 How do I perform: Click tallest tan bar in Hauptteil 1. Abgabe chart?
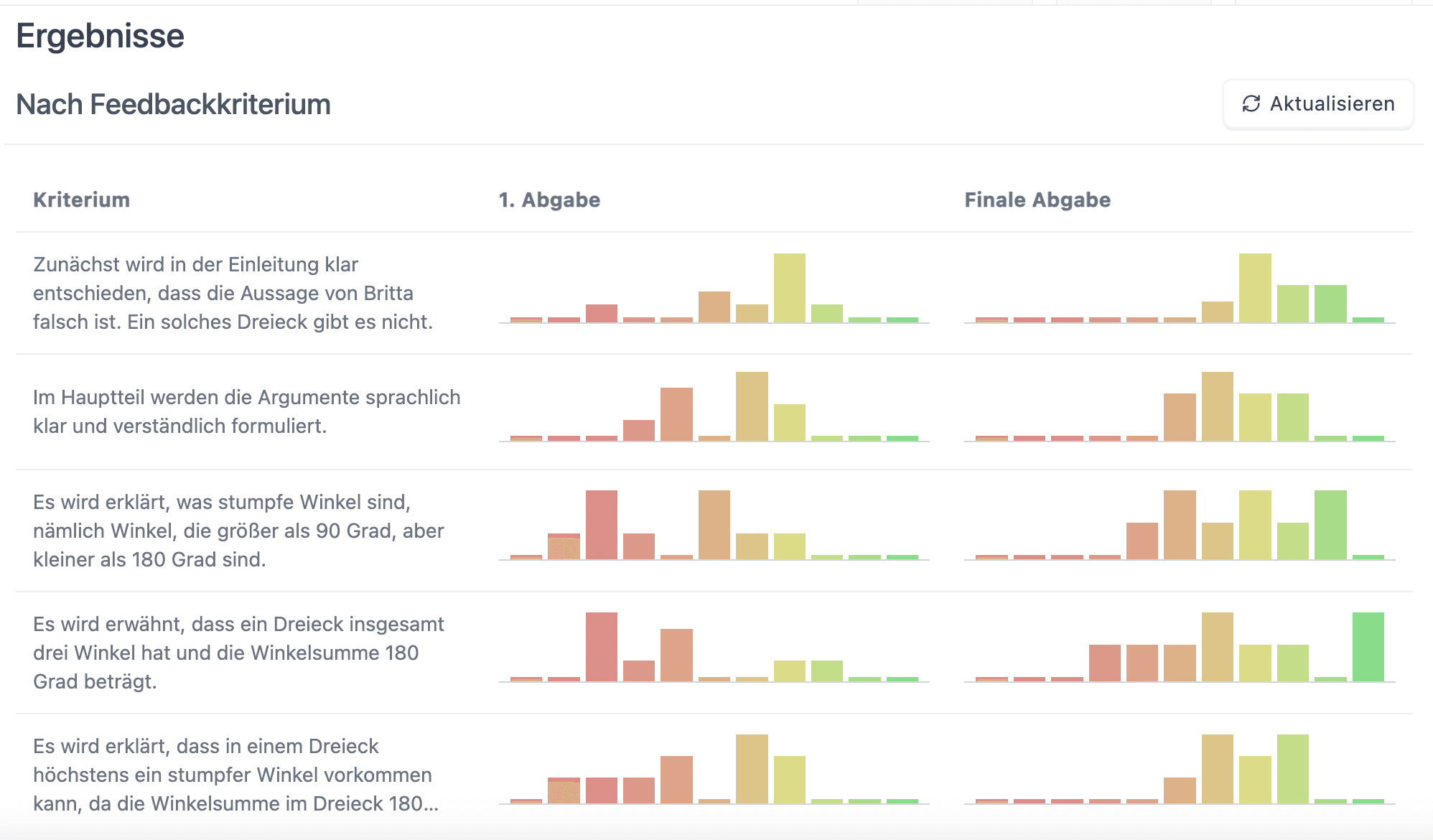click(x=752, y=406)
